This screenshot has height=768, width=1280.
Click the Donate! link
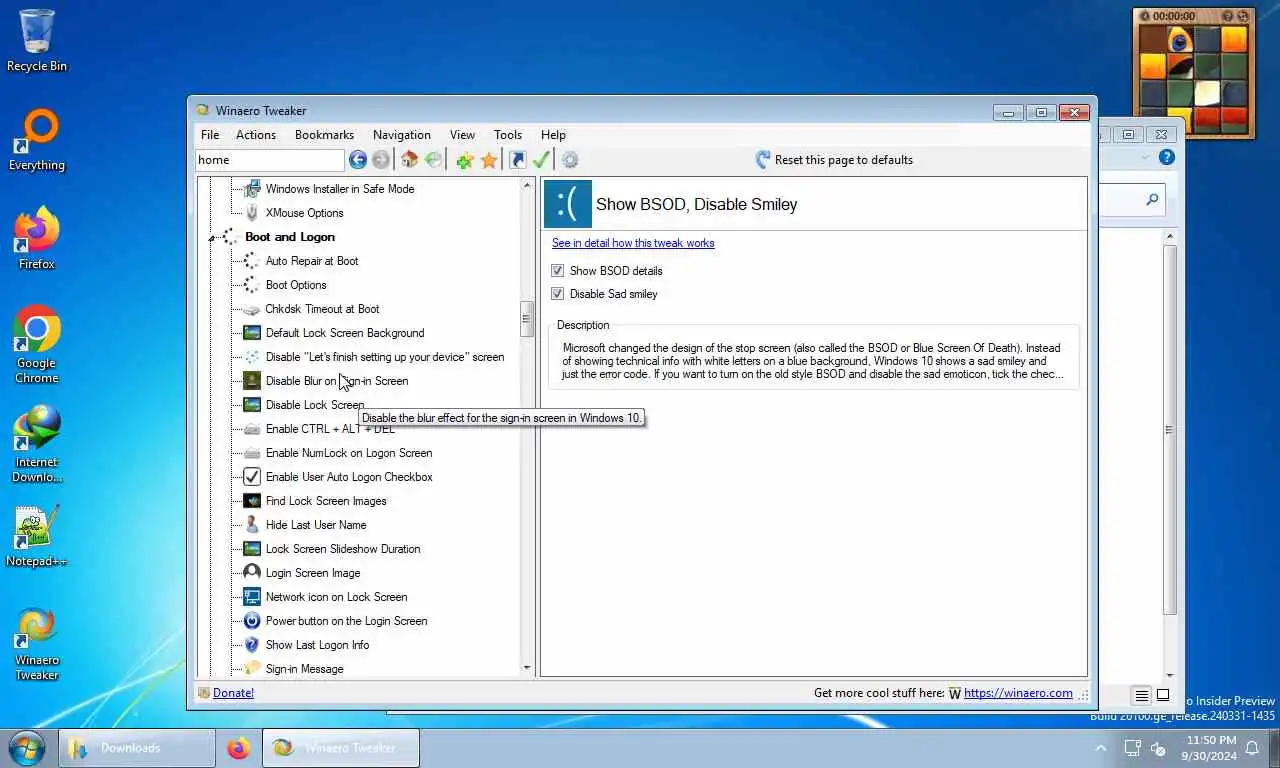tap(233, 693)
